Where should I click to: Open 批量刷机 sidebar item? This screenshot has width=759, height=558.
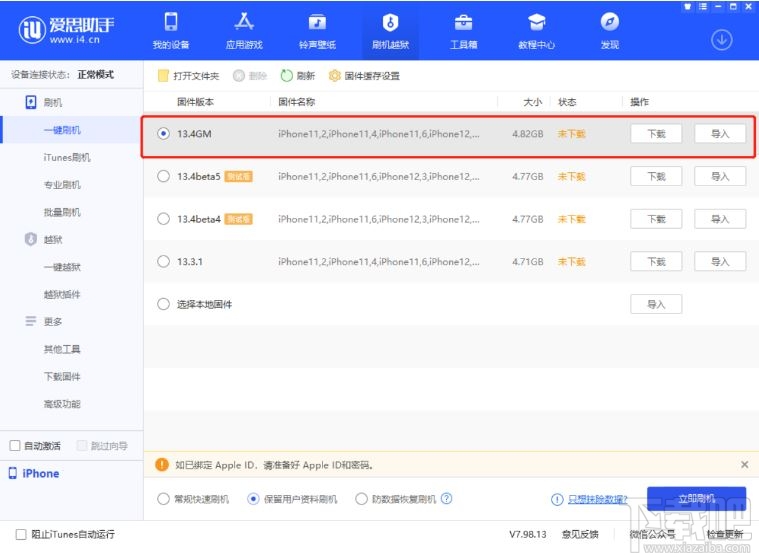[x=62, y=212]
